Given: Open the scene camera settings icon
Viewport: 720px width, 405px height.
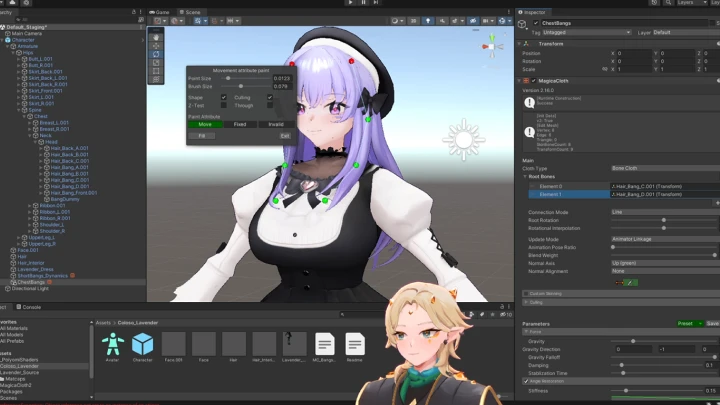Looking at the screenshot, I should (487, 21).
